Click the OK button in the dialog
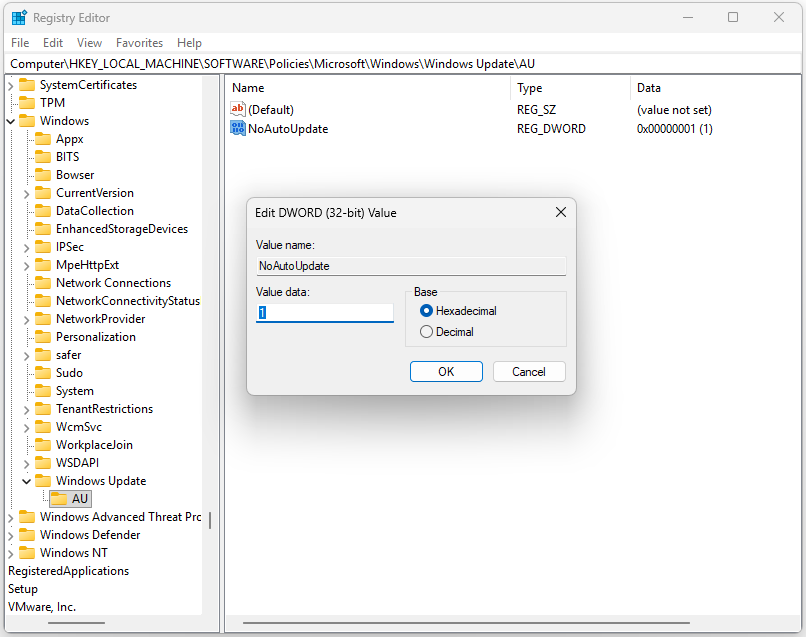Viewport: 806px width, 637px height. 446,371
